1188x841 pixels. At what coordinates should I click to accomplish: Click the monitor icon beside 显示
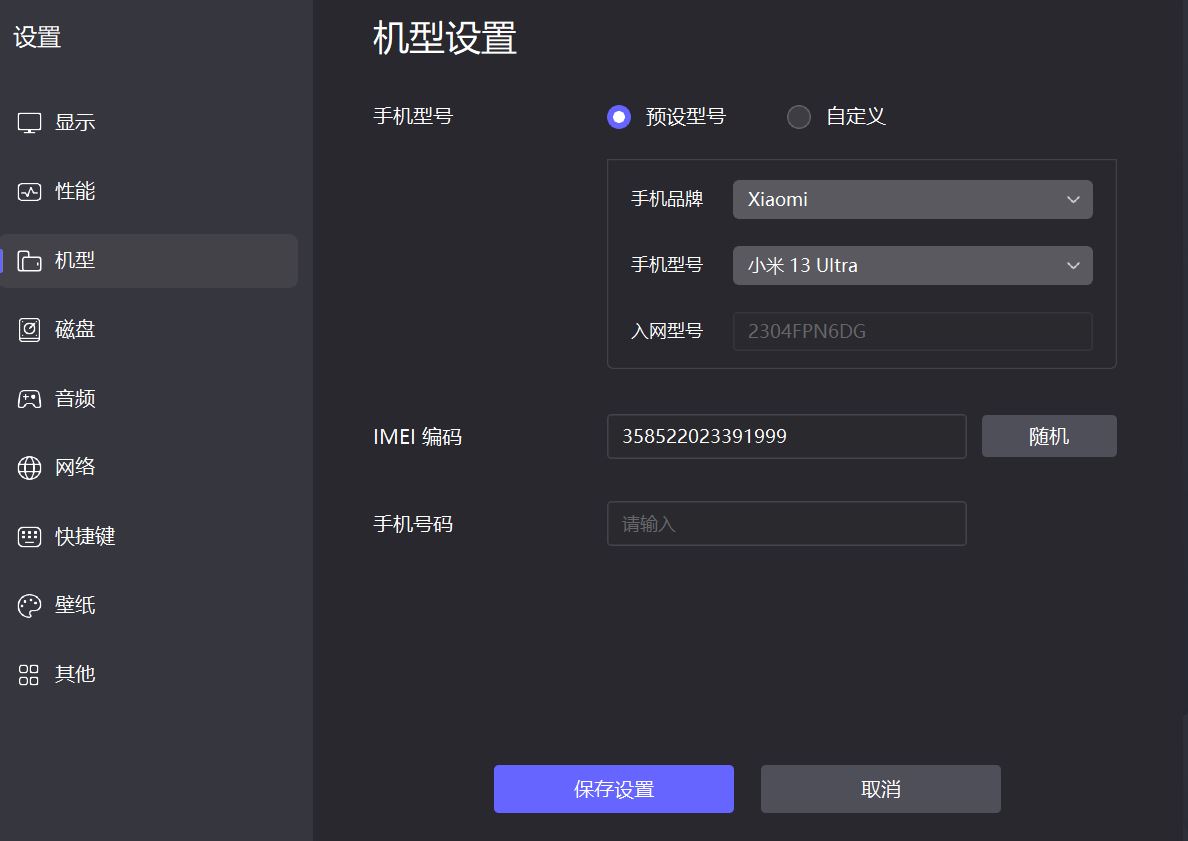30,123
